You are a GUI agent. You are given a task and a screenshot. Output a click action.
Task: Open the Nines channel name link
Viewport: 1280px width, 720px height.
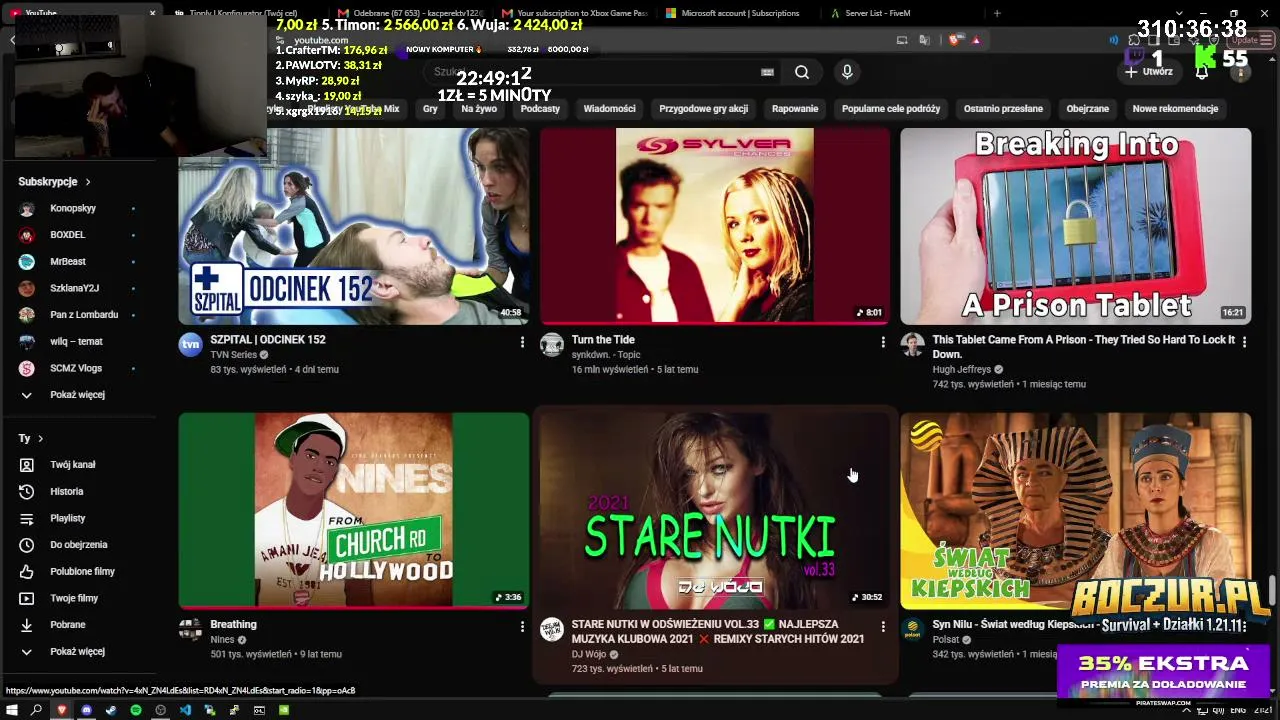coord(222,640)
